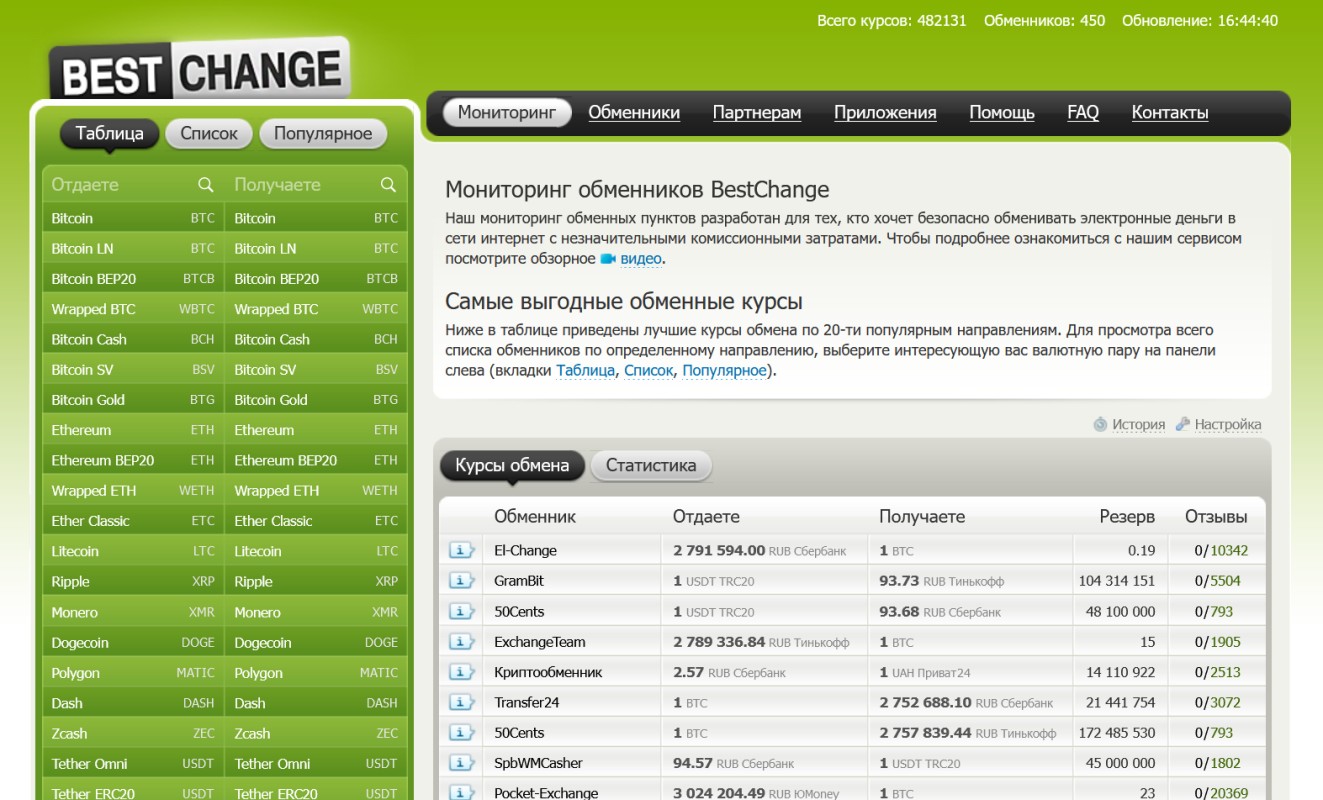Click the info icon for ExchangeTeam
The height and width of the screenshot is (800, 1323).
point(461,642)
